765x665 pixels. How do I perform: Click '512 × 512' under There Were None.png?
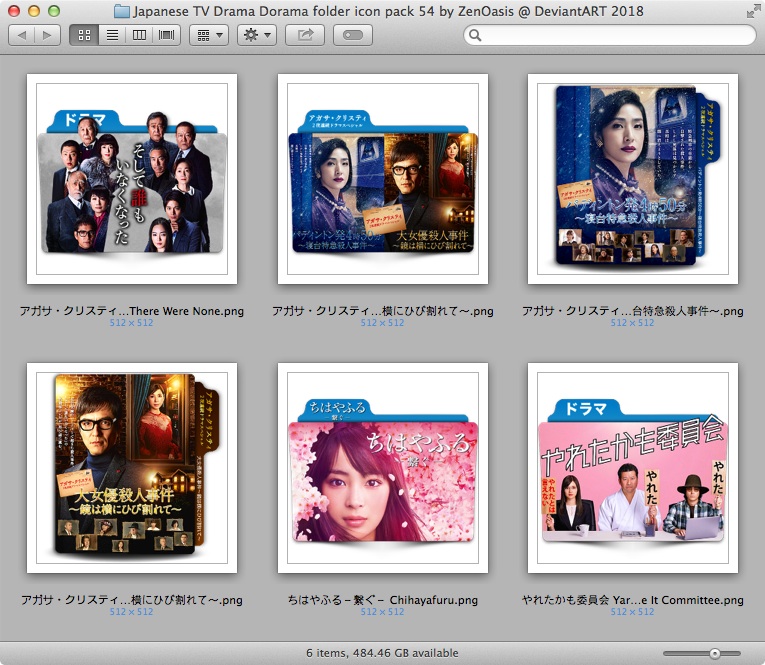(132, 323)
